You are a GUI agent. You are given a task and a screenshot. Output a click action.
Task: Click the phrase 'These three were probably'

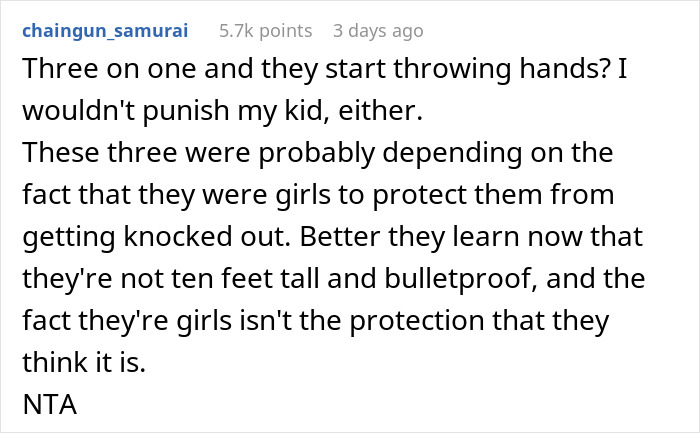click(198, 153)
